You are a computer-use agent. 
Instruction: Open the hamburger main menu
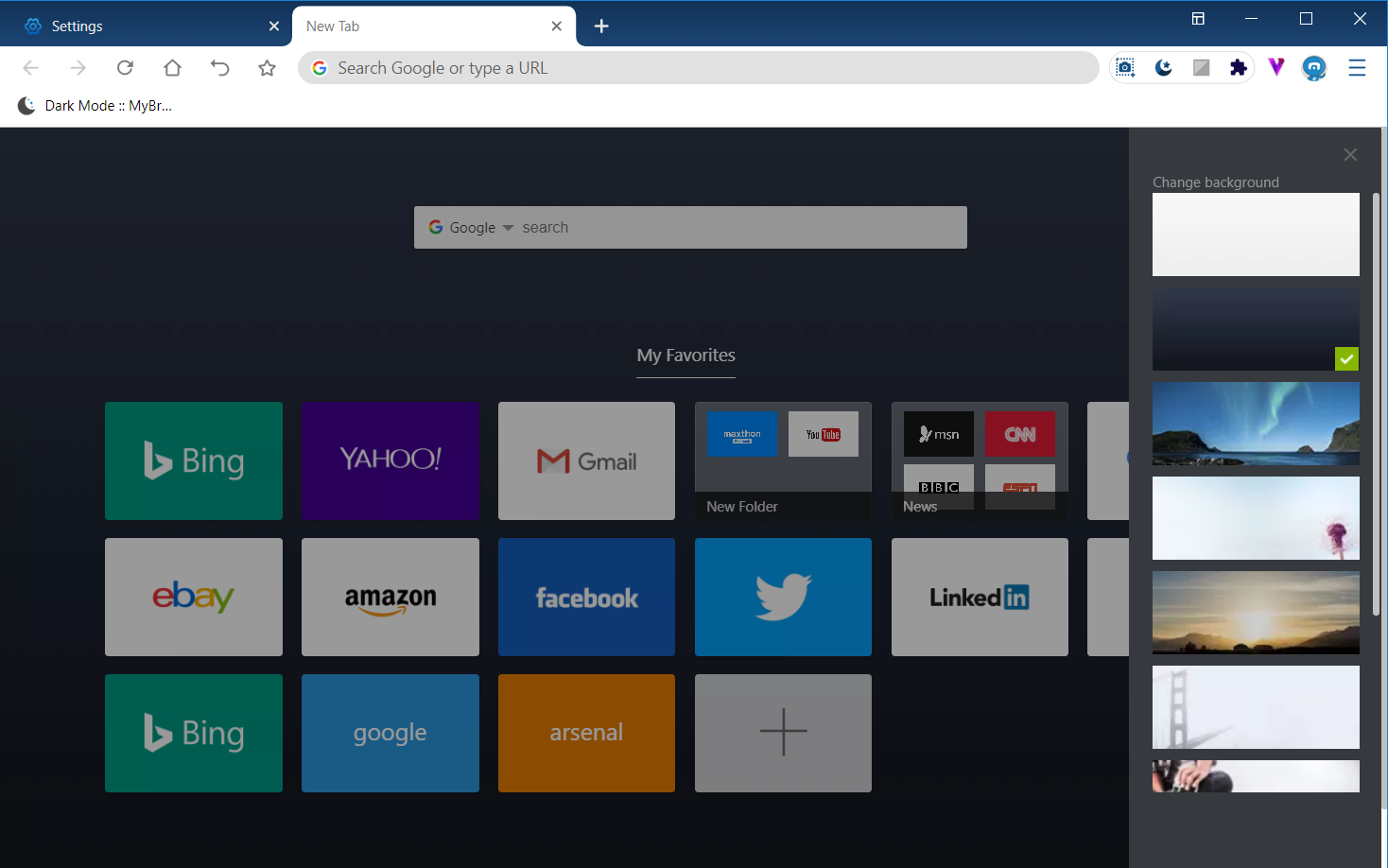(x=1357, y=67)
